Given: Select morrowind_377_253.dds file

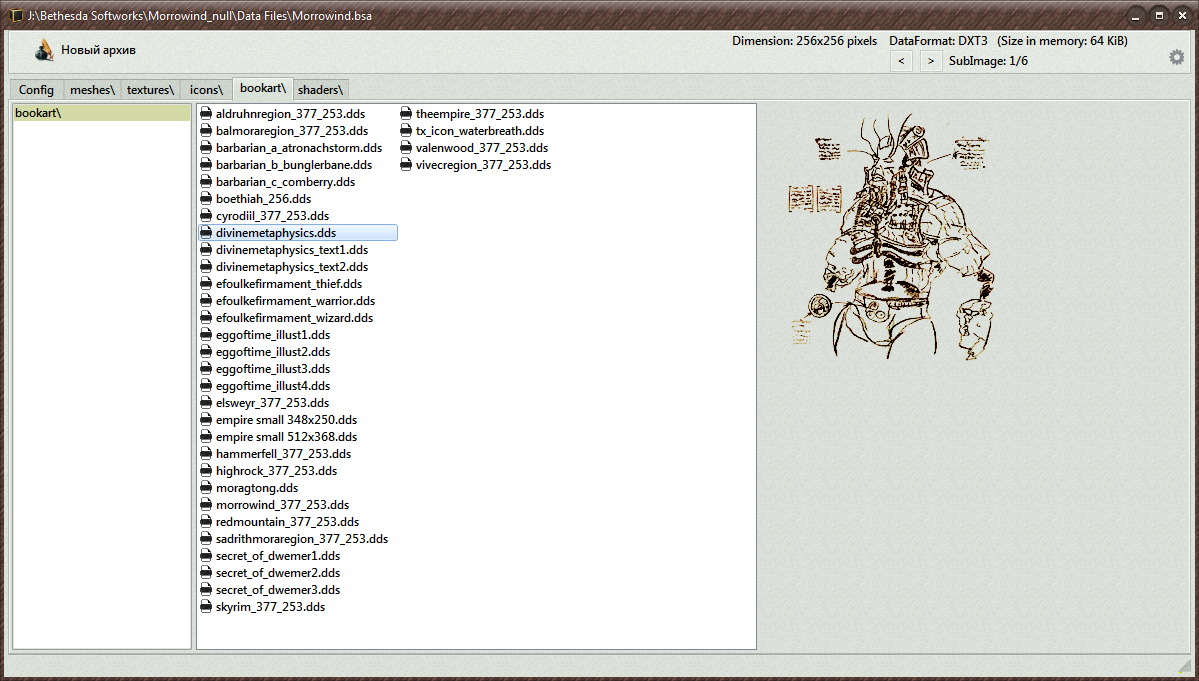Looking at the screenshot, I should click(282, 504).
